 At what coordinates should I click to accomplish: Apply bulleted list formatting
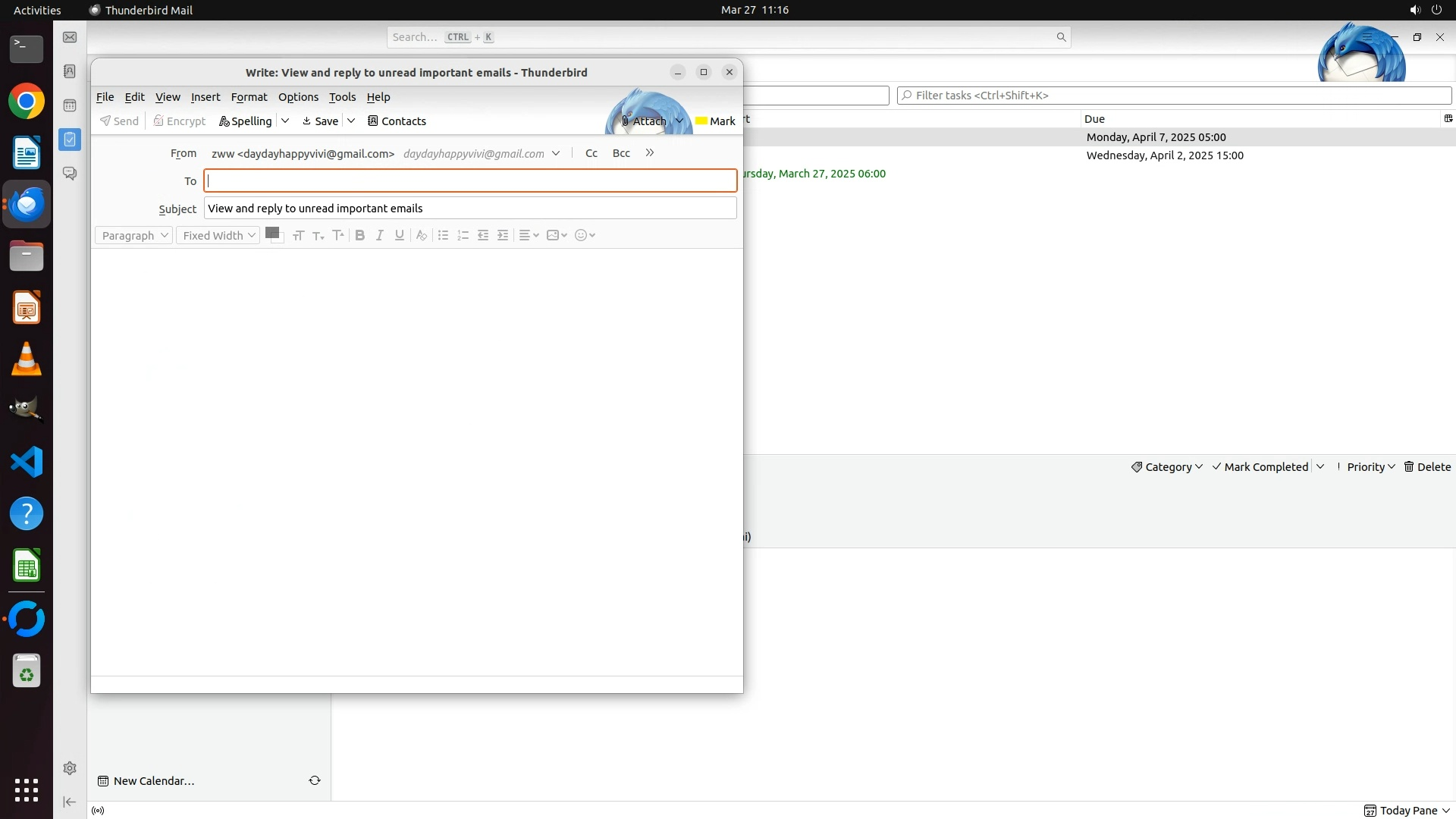click(444, 235)
